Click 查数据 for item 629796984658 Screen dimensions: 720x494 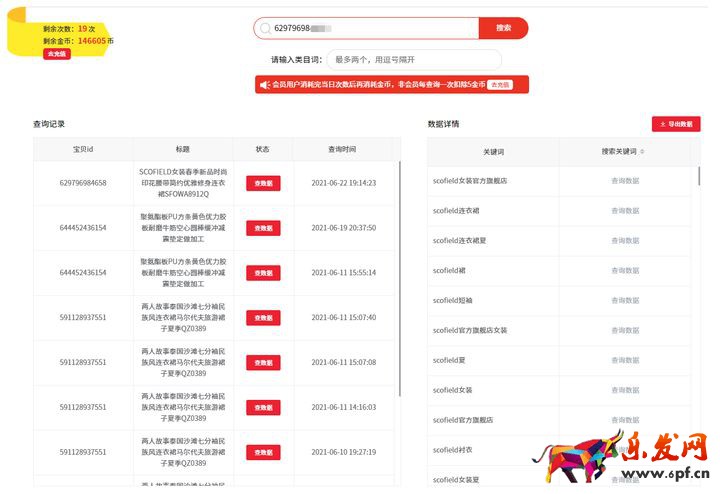[263, 183]
